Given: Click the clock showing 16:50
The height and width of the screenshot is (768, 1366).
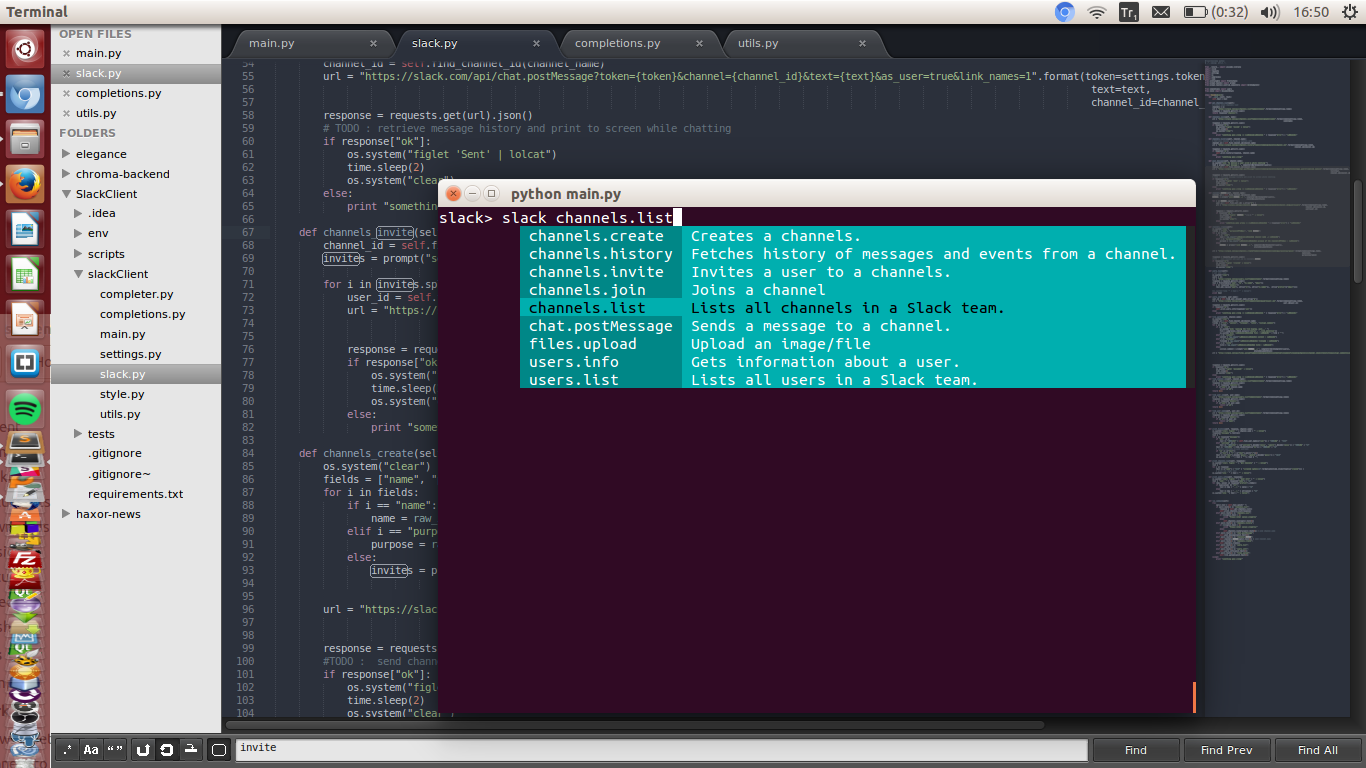Looking at the screenshot, I should click(x=1311, y=12).
